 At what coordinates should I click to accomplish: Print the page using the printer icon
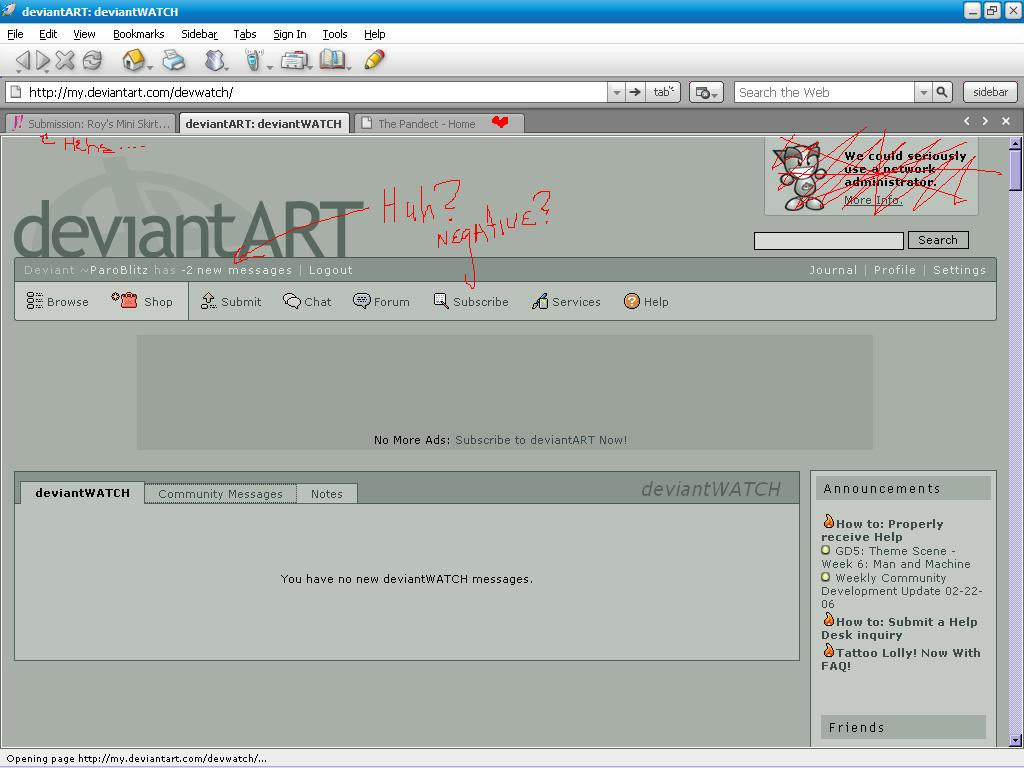(174, 60)
